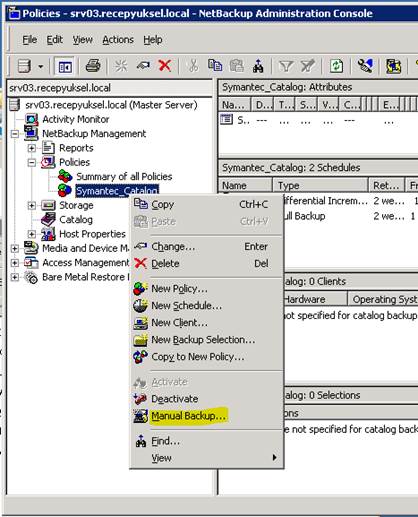Viewport: 418px width, 517px height.
Task: Click the Deactivate icon in context menu
Action: point(140,399)
